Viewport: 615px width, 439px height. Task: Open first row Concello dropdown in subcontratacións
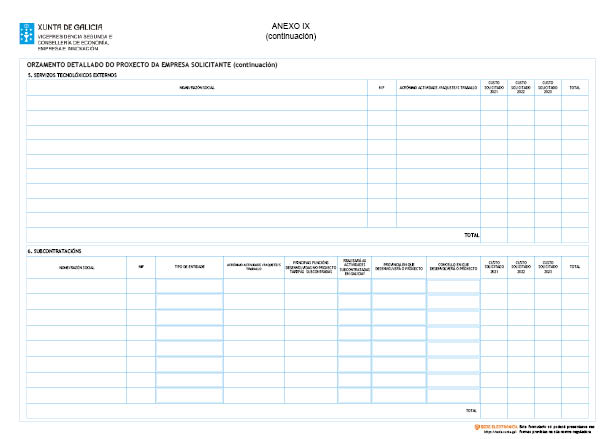click(x=453, y=286)
